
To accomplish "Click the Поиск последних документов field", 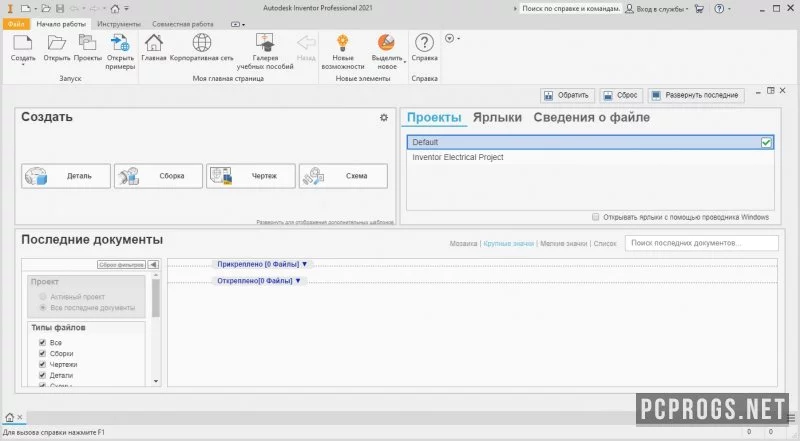I will [702, 243].
